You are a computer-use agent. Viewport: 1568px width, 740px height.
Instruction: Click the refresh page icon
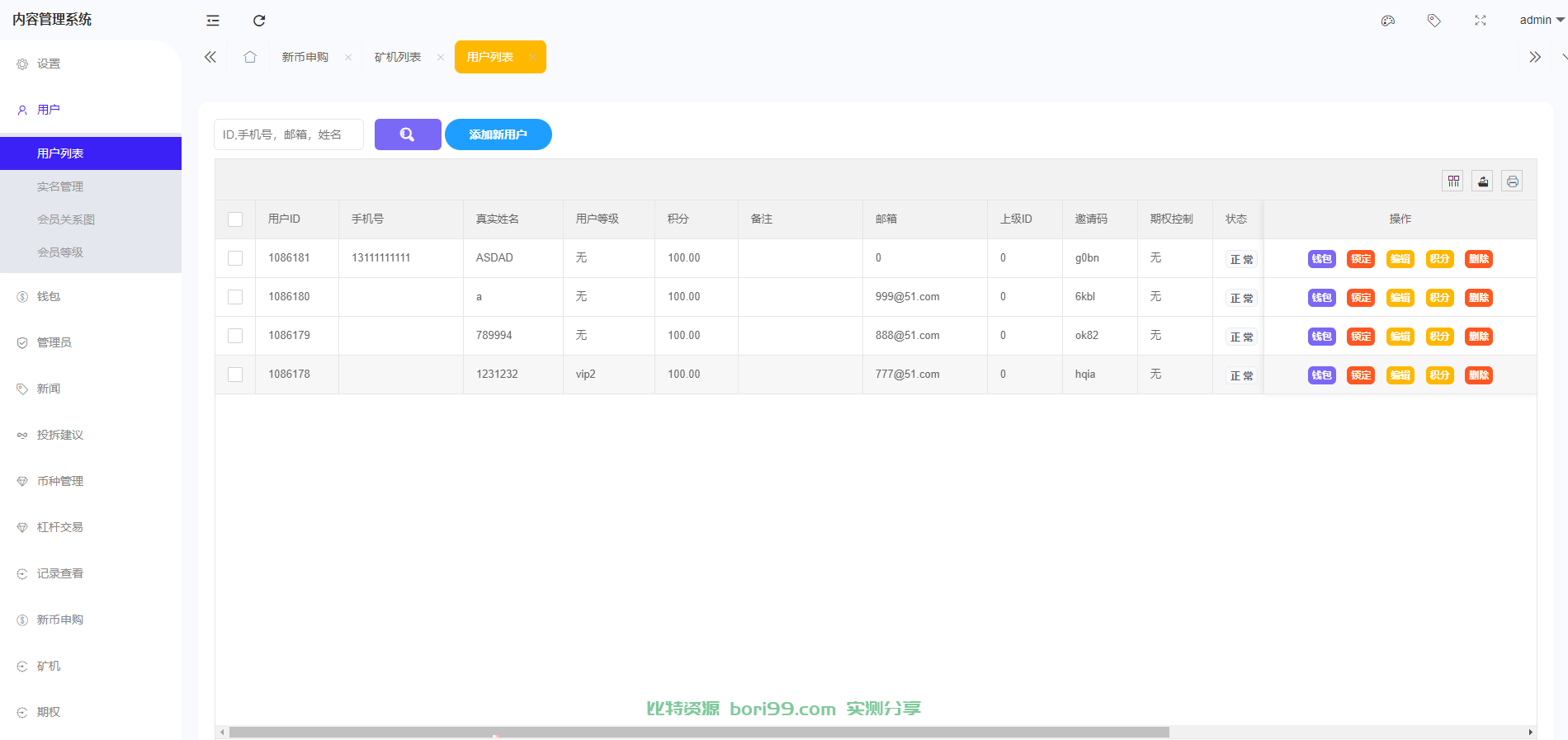coord(259,21)
